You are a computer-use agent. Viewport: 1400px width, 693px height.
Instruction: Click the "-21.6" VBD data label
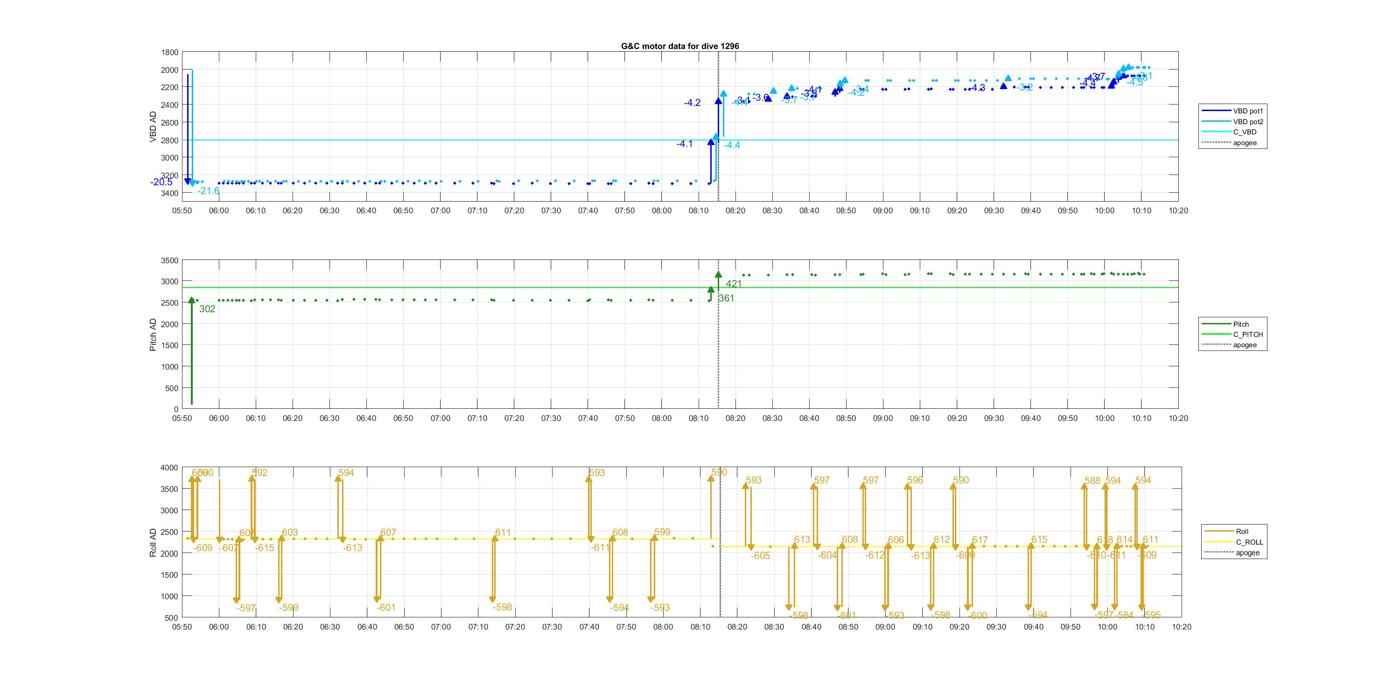click(208, 191)
